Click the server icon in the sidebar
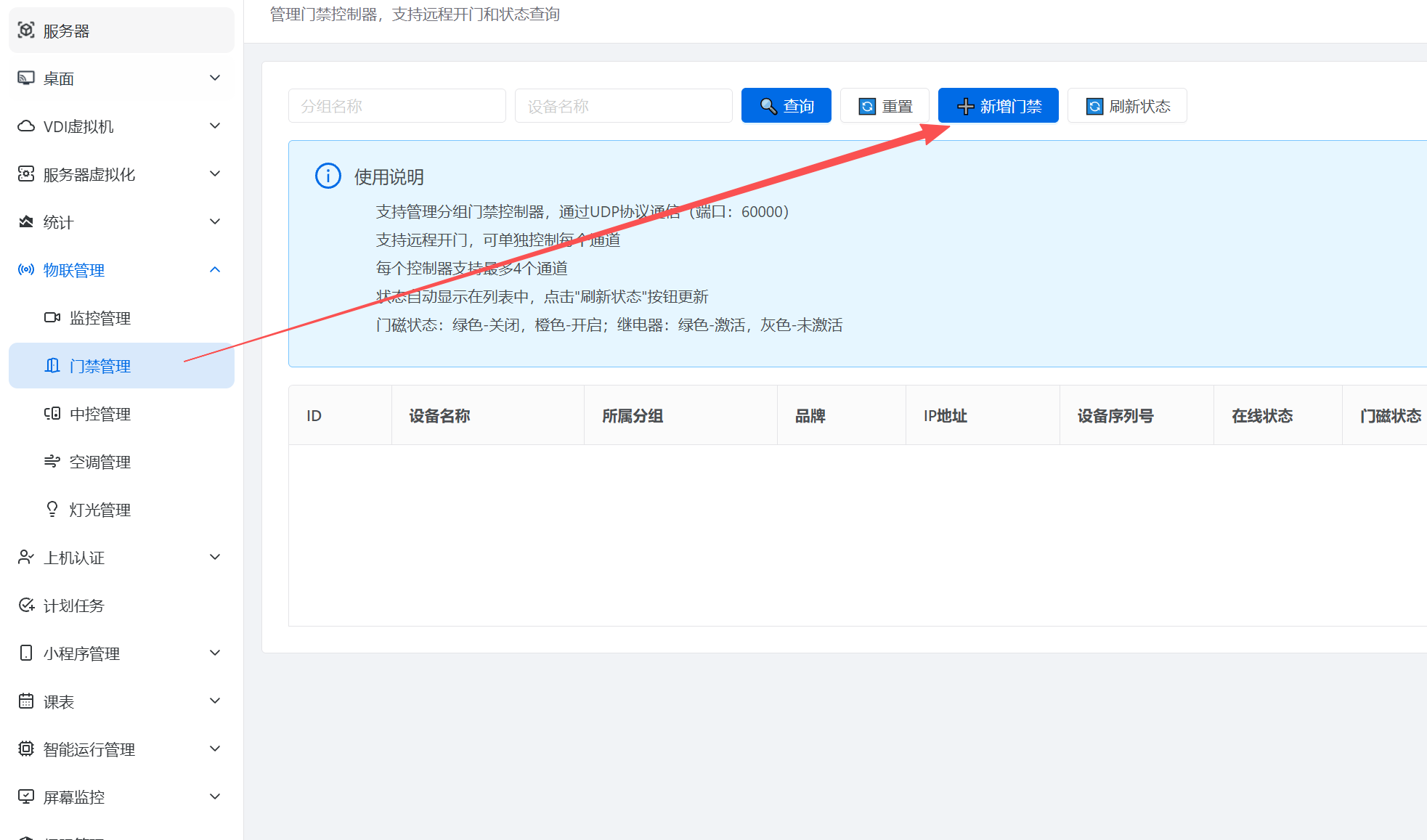 coord(26,30)
